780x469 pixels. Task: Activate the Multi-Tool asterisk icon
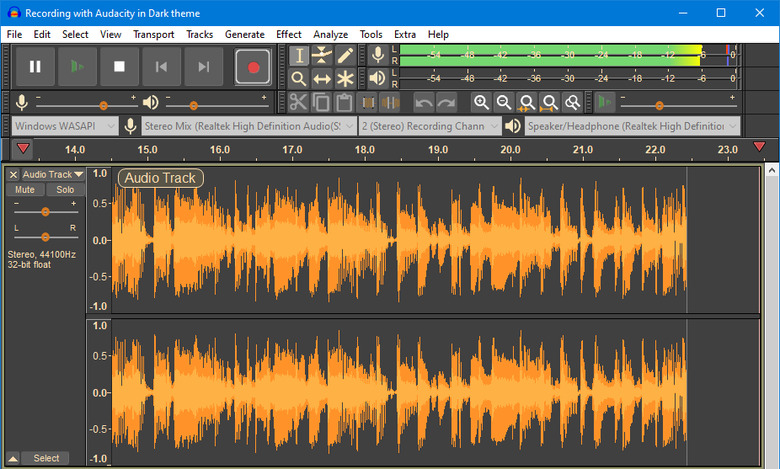pyautogui.click(x=345, y=79)
